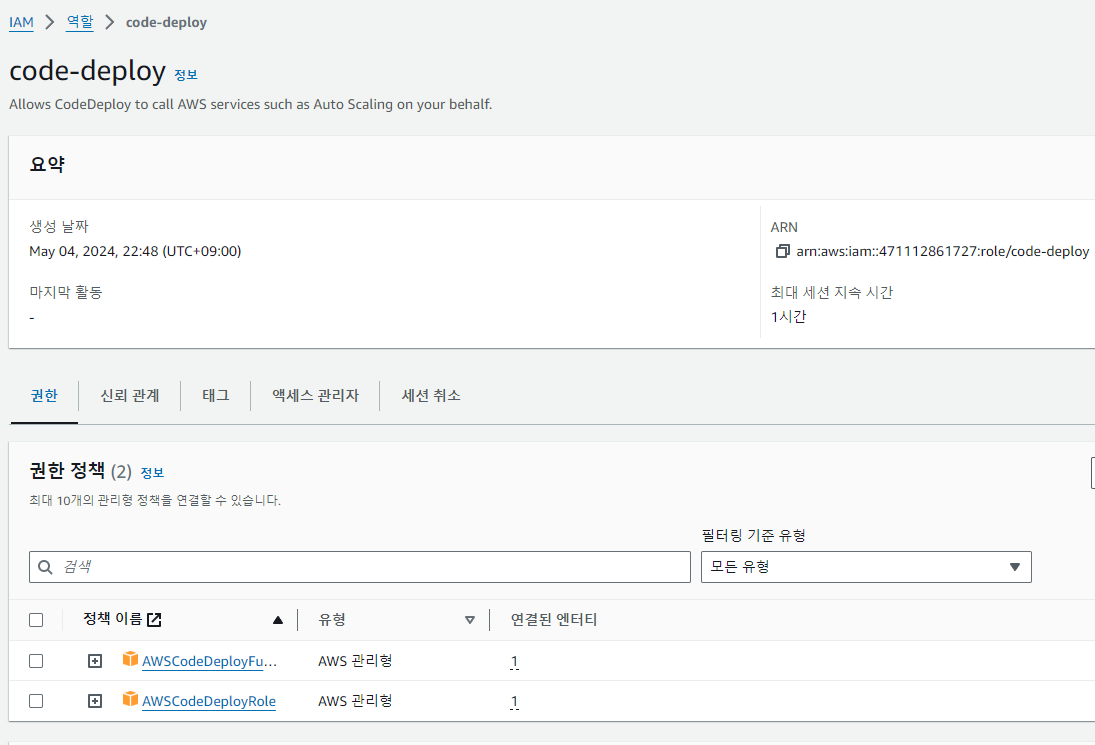Go to IAM breadcrumb link
The image size is (1095, 745).
tap(21, 22)
